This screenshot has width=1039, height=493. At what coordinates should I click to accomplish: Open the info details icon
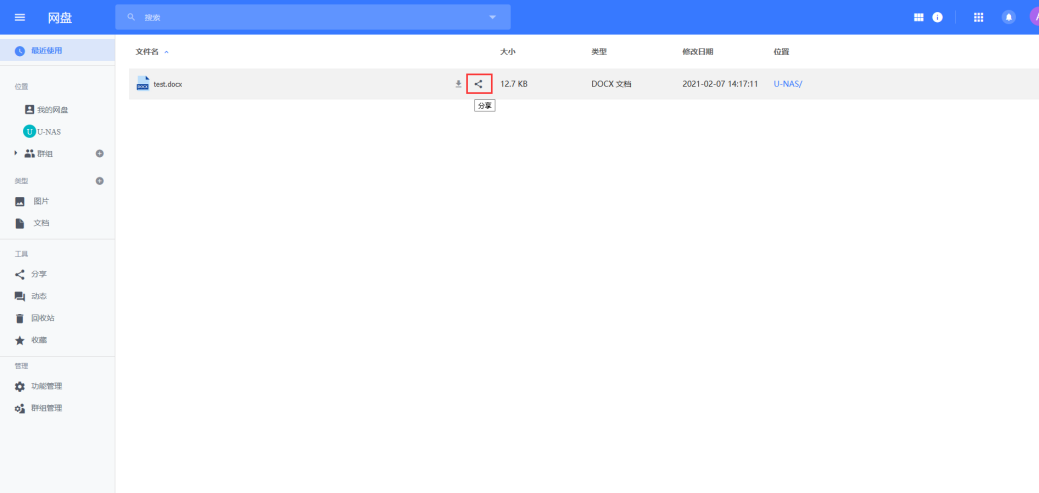938,17
